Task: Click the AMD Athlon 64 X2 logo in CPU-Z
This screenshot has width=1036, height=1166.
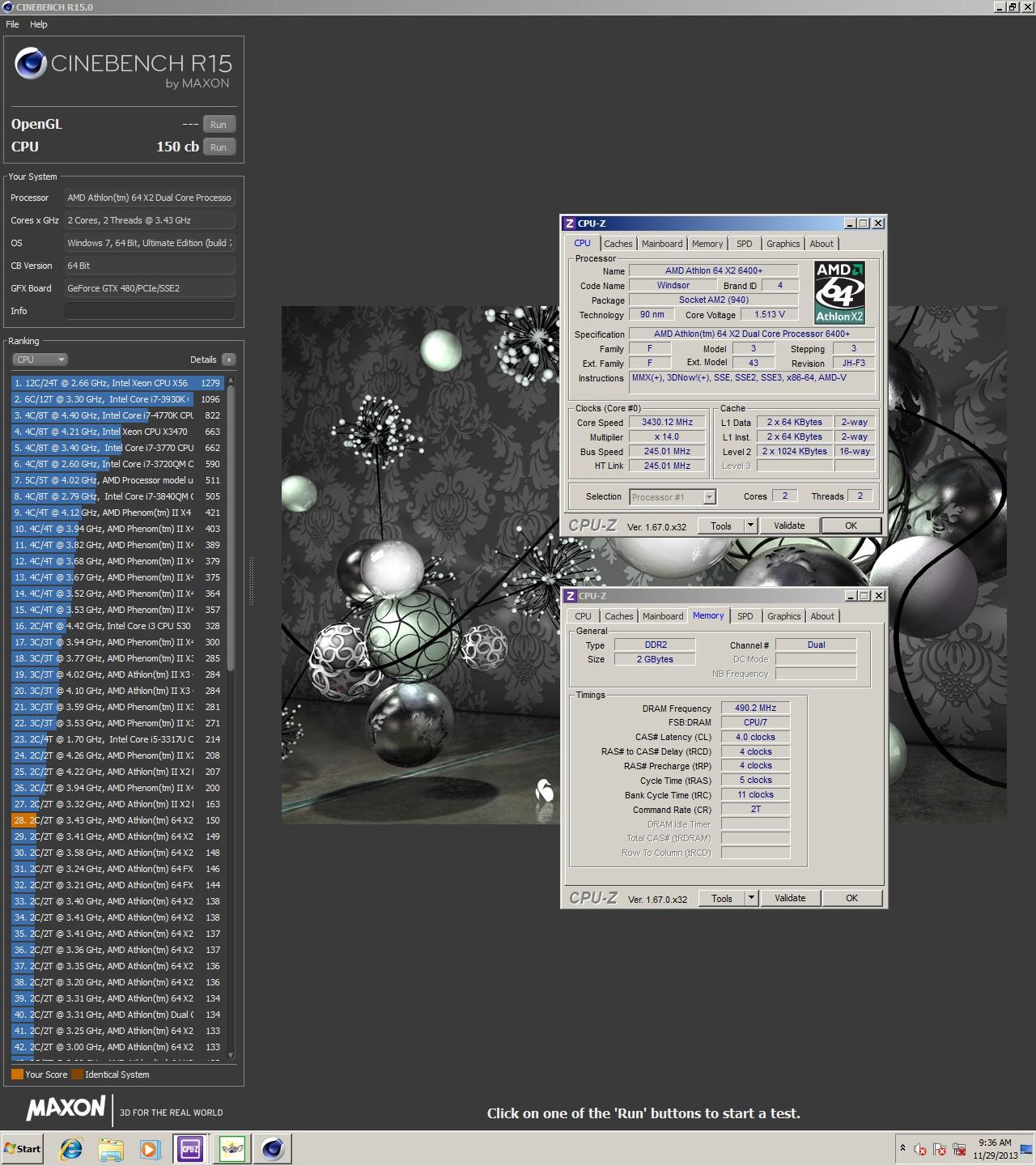Action: [839, 292]
